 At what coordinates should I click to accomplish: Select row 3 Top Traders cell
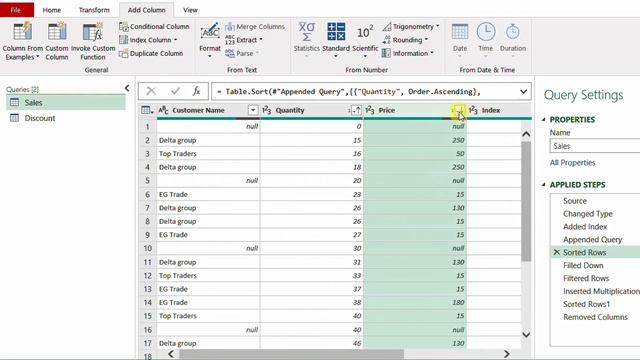(208, 154)
